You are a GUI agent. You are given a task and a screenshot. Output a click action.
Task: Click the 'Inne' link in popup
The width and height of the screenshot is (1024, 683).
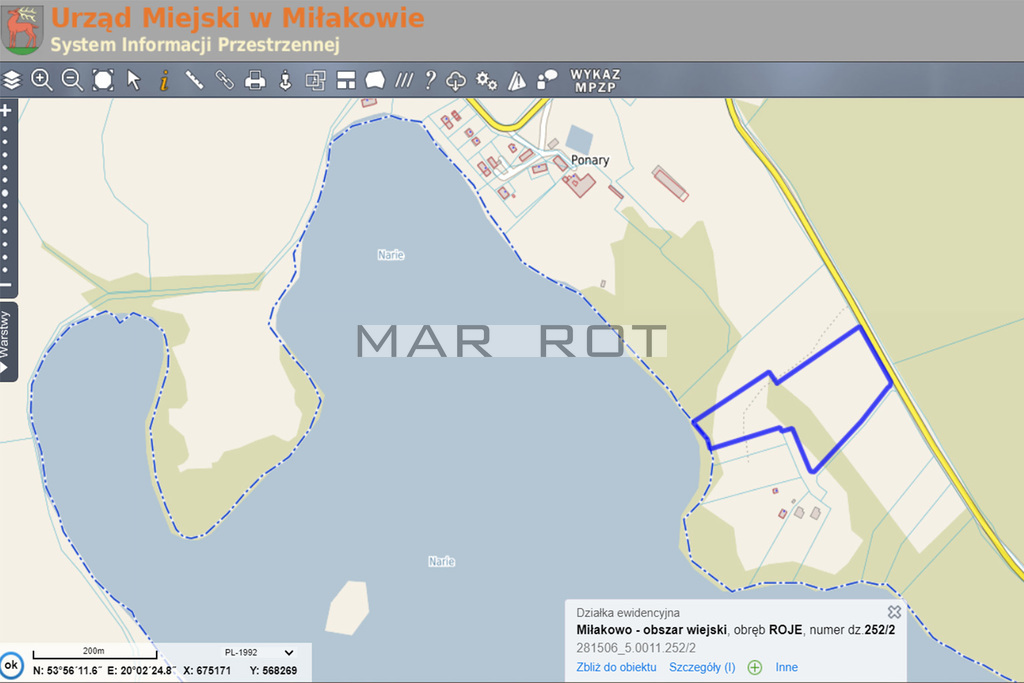pyautogui.click(x=786, y=667)
